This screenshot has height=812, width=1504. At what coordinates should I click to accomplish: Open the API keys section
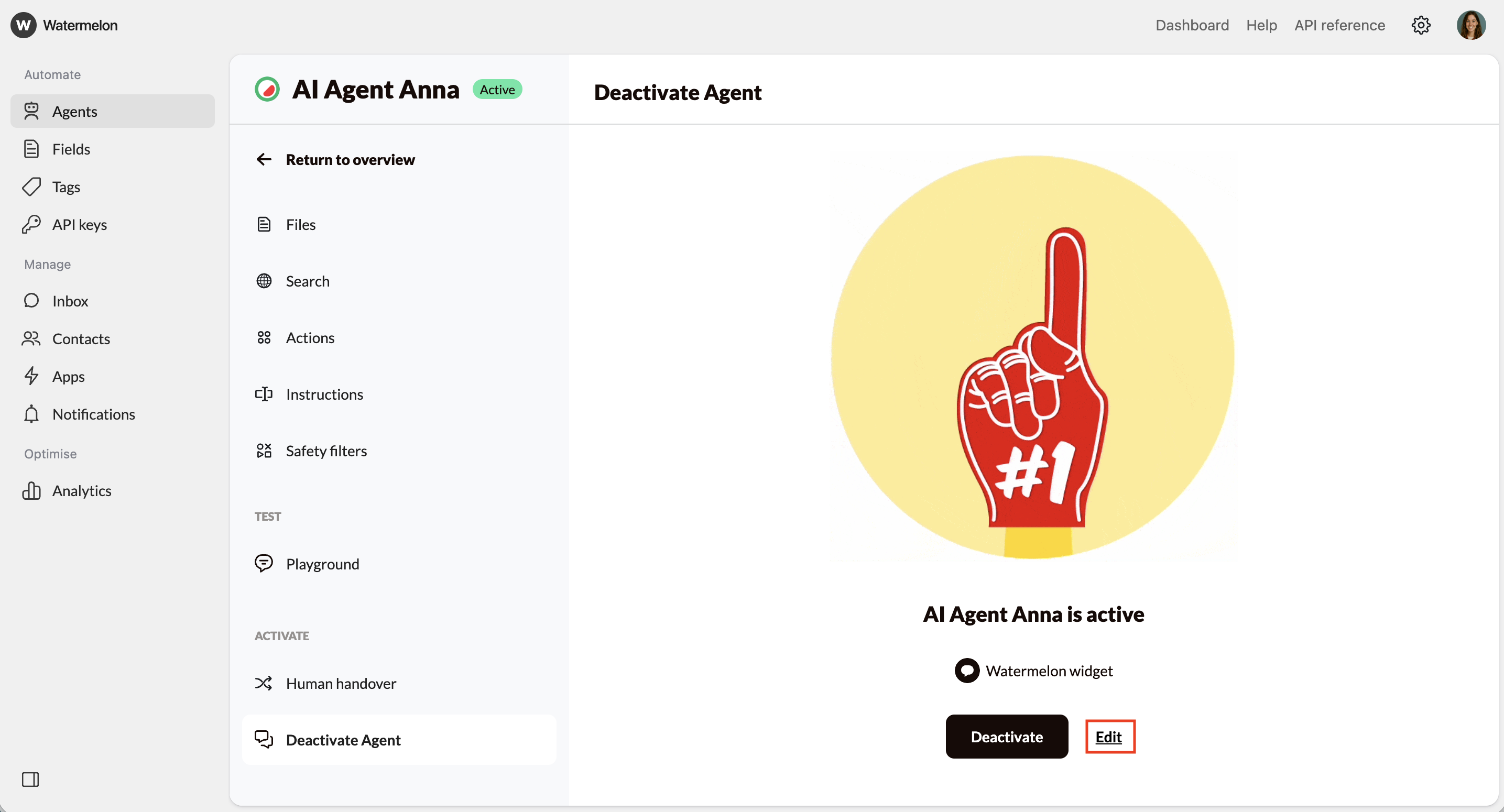click(x=80, y=224)
